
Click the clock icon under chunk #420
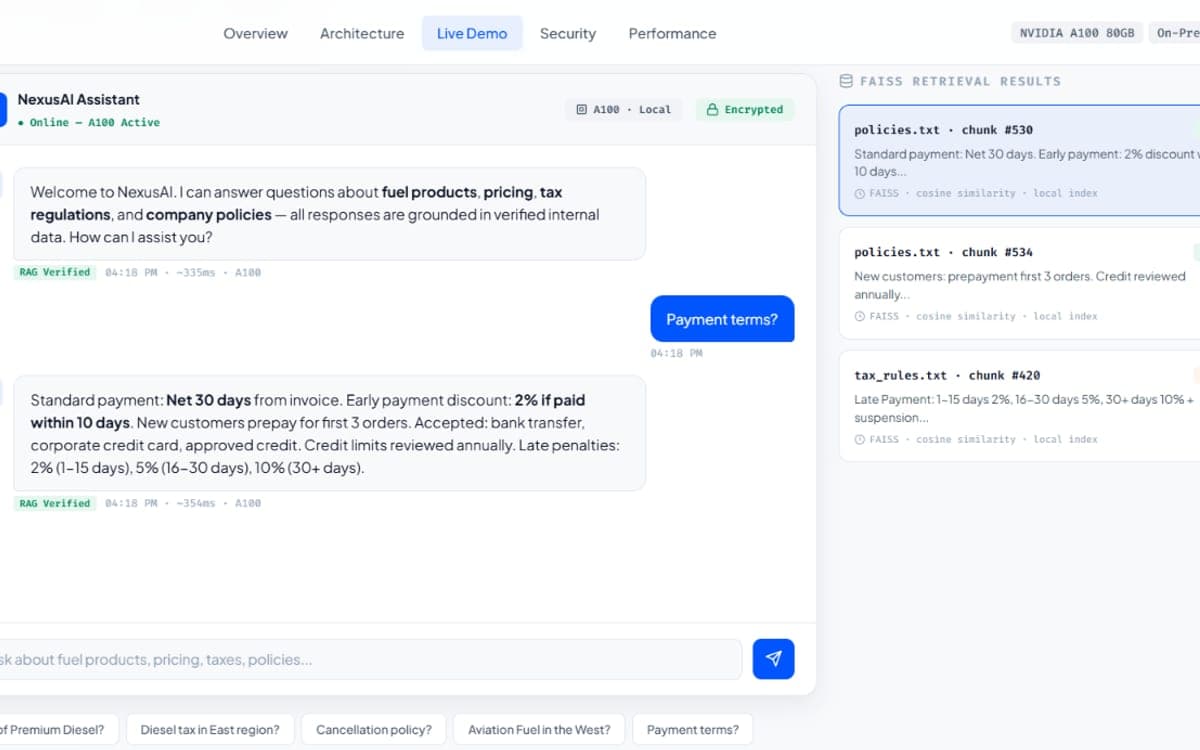860,439
